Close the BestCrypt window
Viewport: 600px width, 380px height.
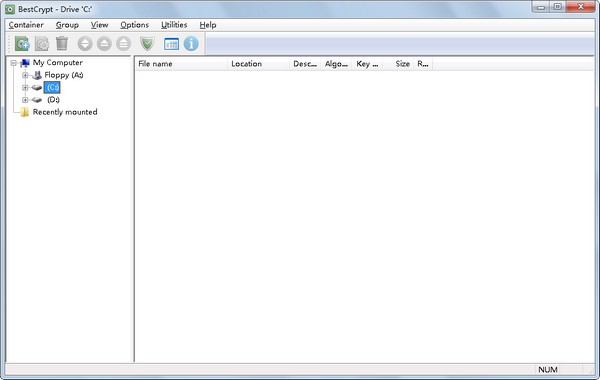(580, 7)
